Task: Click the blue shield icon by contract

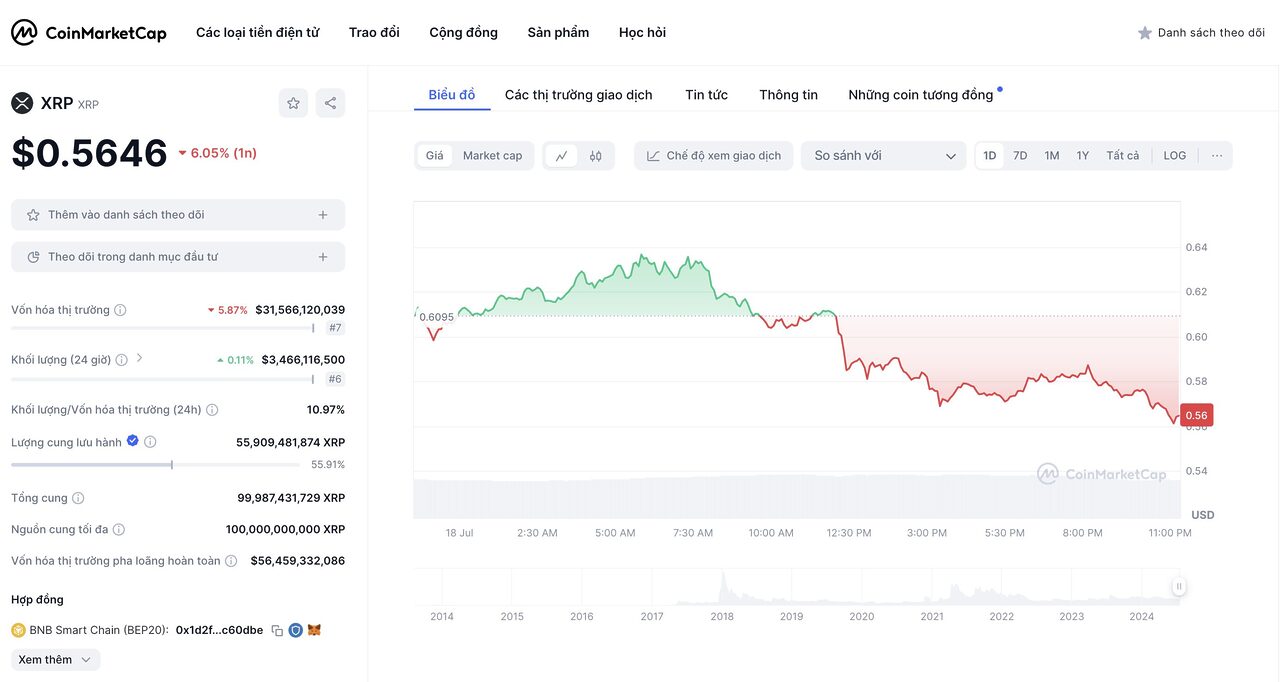Action: point(295,631)
